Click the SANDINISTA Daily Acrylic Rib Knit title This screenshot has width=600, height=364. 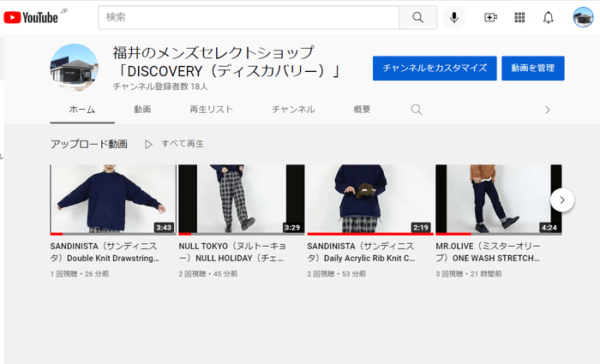coord(361,252)
